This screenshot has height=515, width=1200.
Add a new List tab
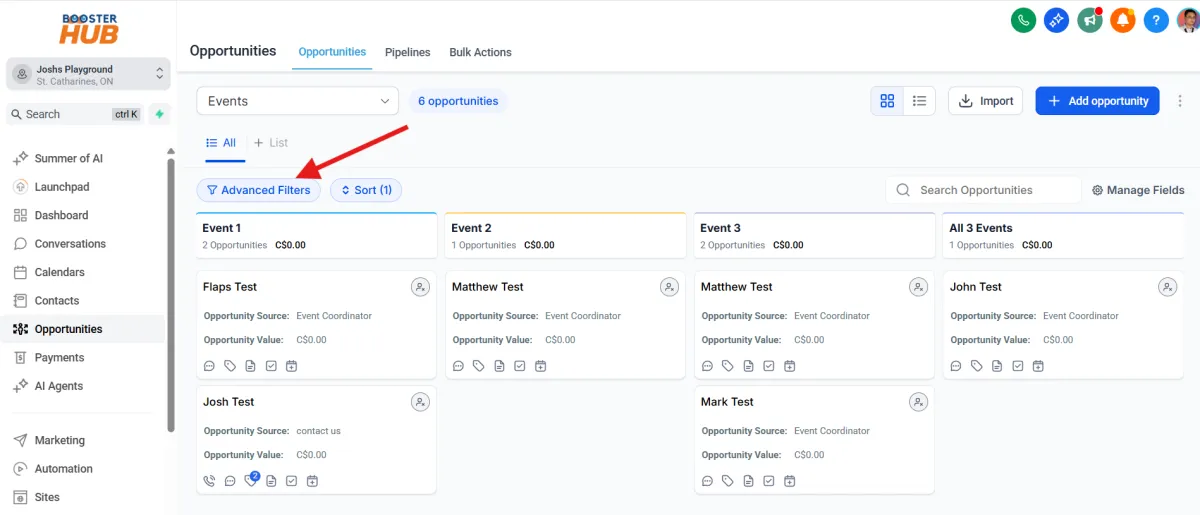click(x=271, y=143)
